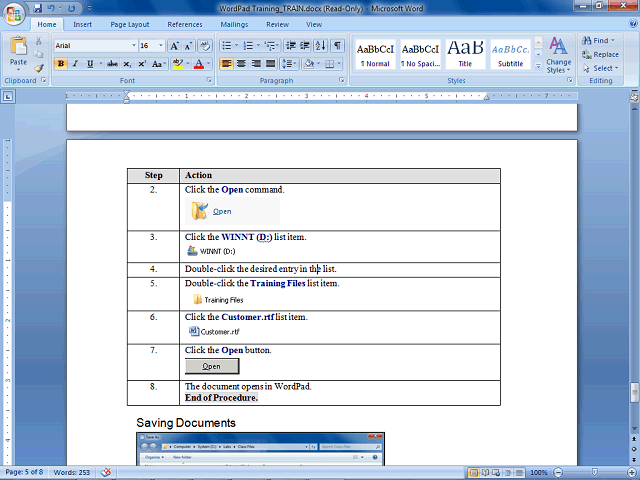Switch to the Insert tab
The image size is (640, 480).
pos(82,24)
